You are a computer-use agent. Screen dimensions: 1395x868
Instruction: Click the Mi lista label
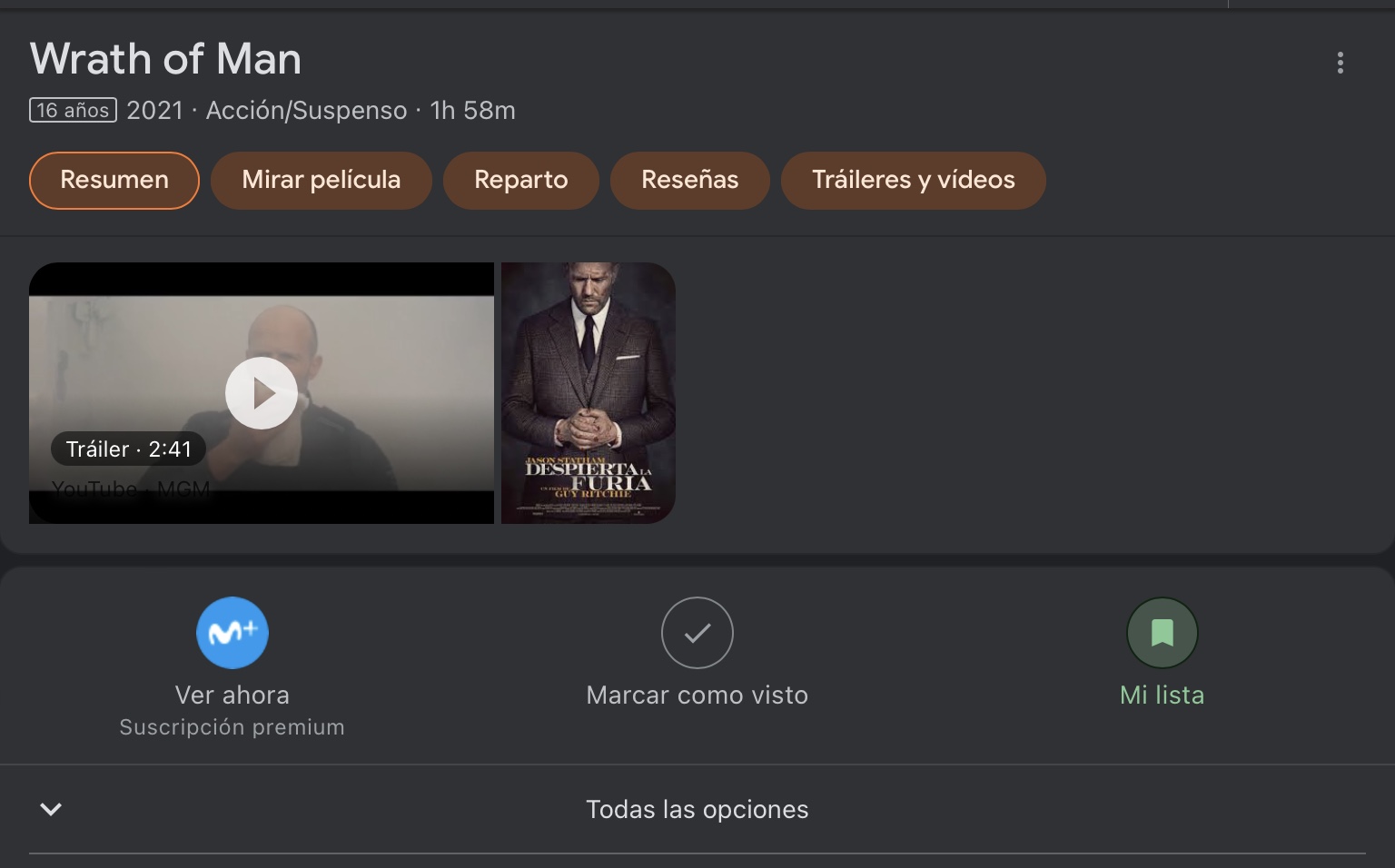pos(1162,695)
